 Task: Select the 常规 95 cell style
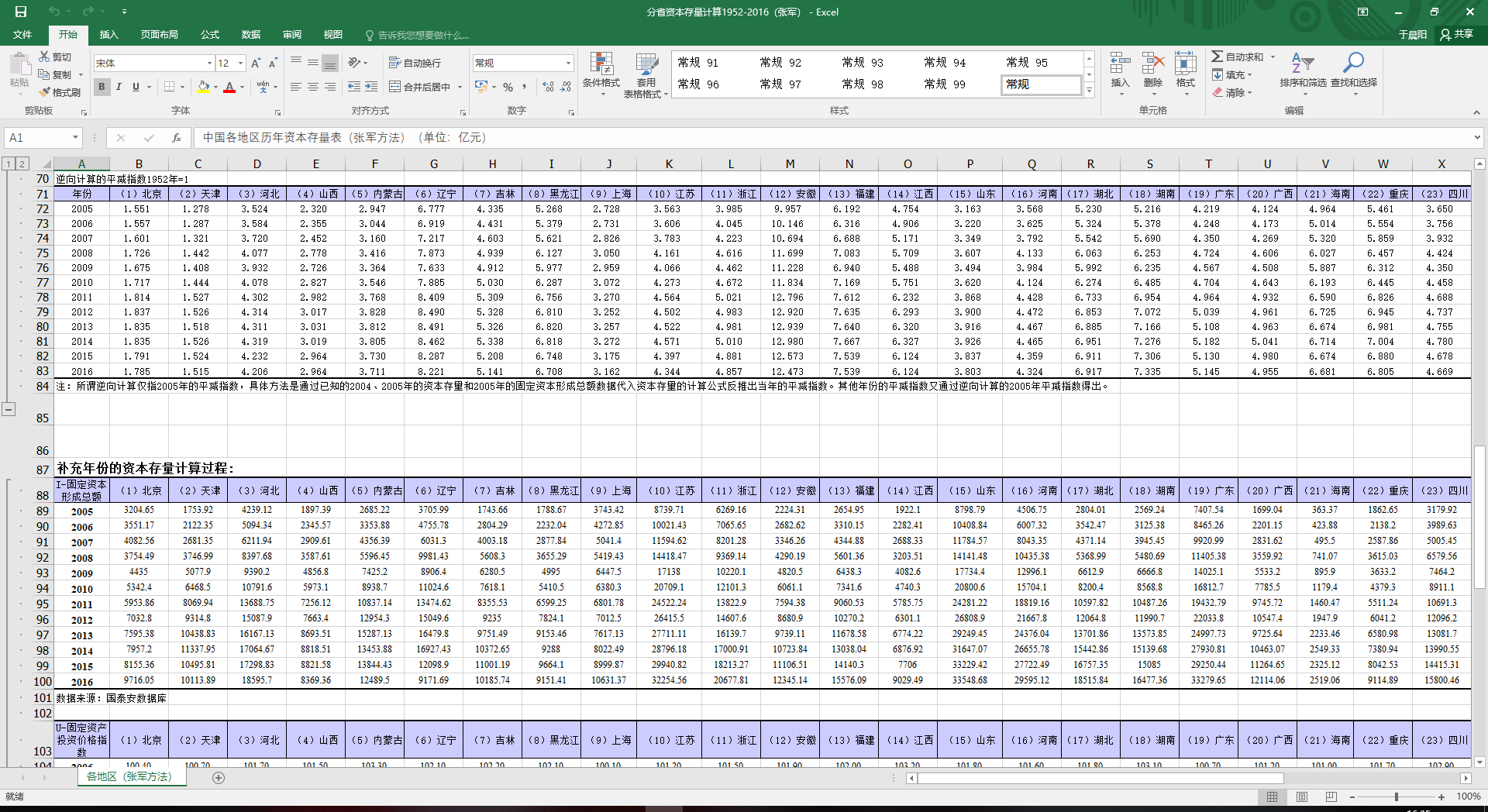point(1026,63)
